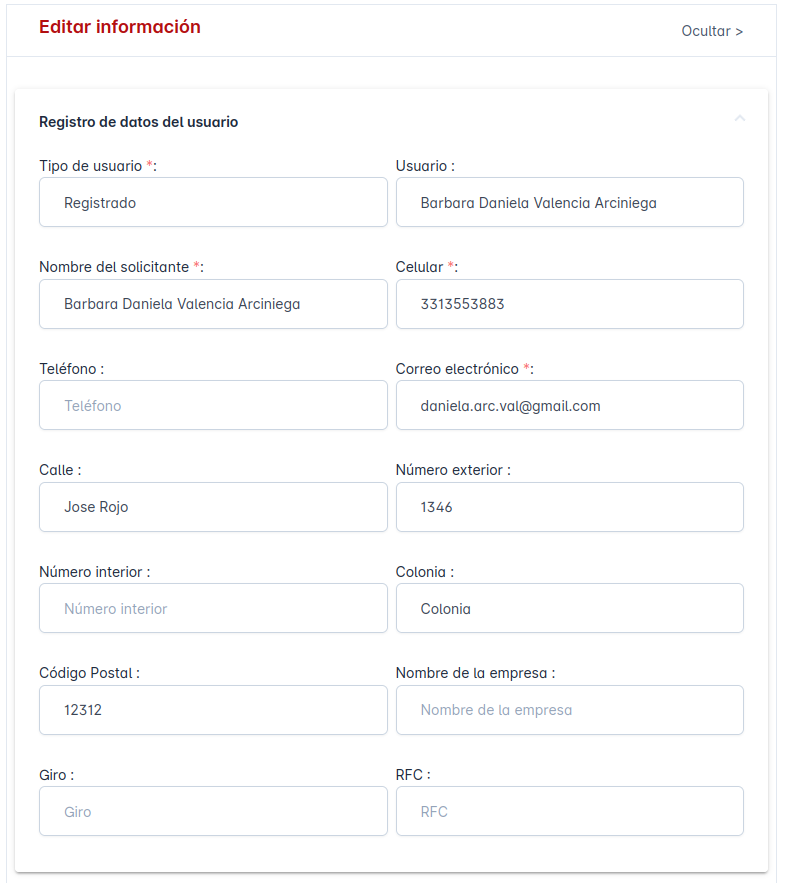
Task: Click the Ocultar link to hide panel
Action: (712, 31)
